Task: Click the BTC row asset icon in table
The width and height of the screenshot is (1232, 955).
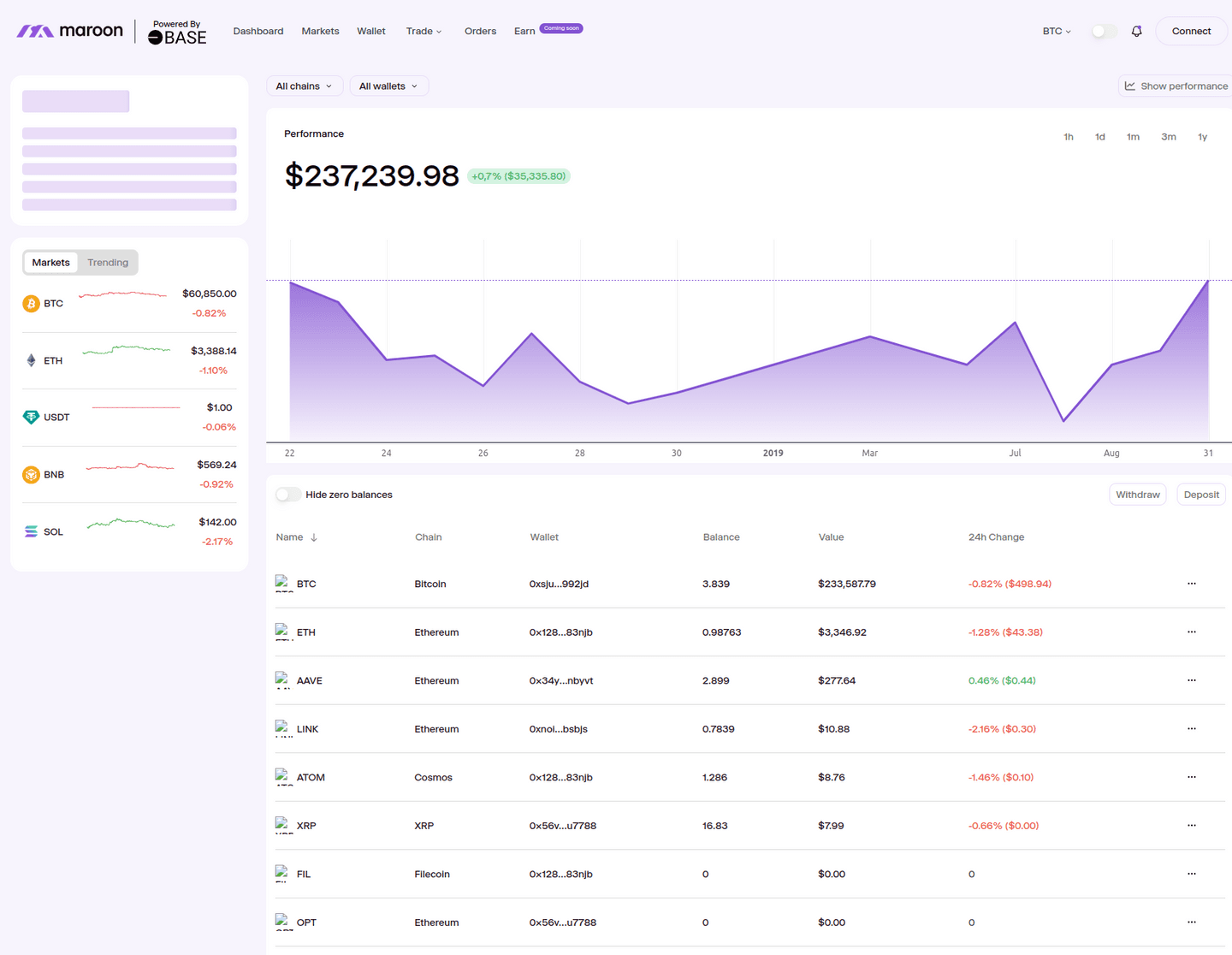Action: click(x=283, y=584)
